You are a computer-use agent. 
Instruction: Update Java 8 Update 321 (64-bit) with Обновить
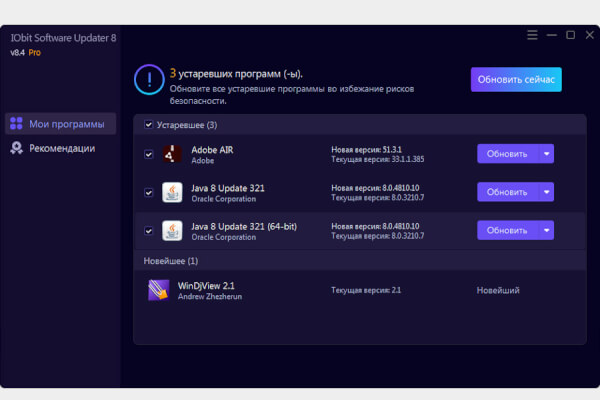508,230
